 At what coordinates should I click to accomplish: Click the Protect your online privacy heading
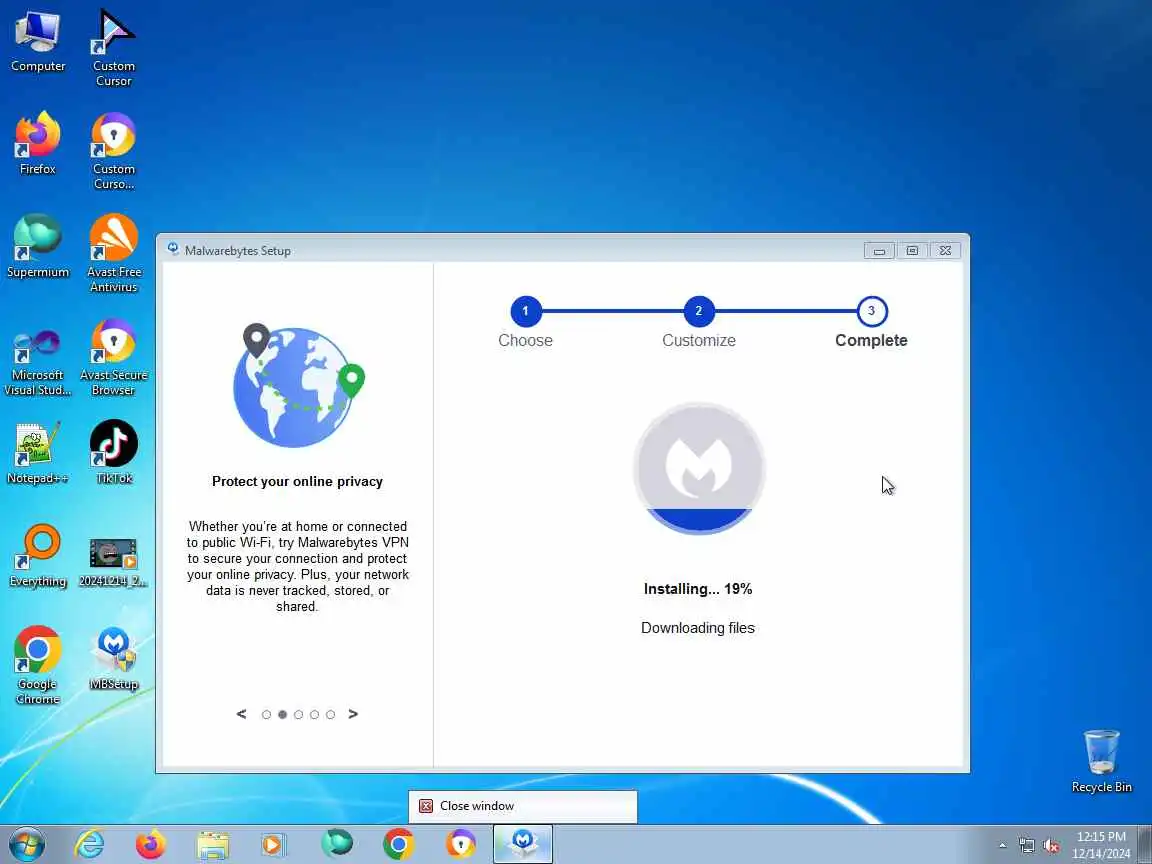click(298, 481)
